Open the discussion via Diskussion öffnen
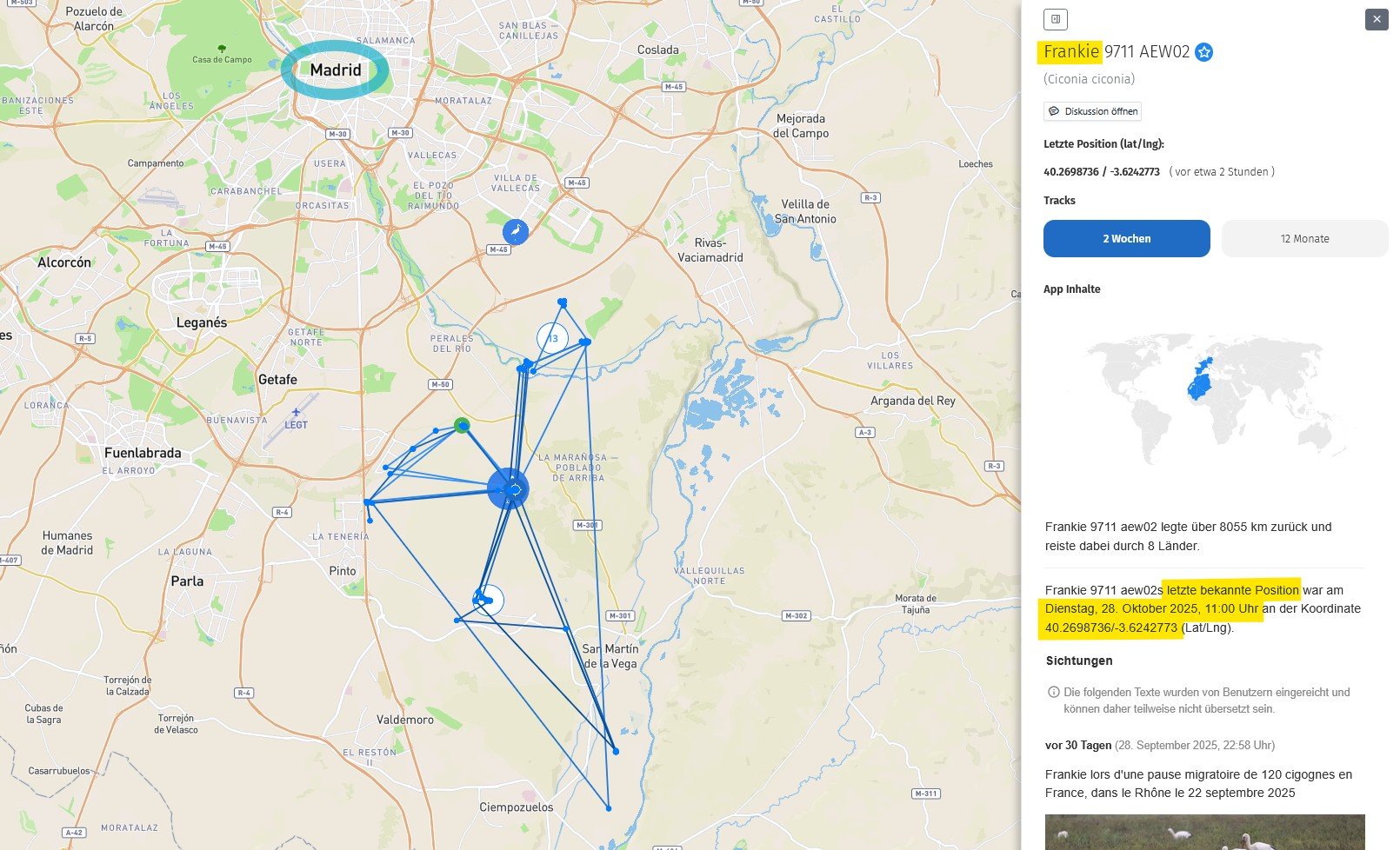This screenshot has width=1400, height=850. tap(1092, 111)
